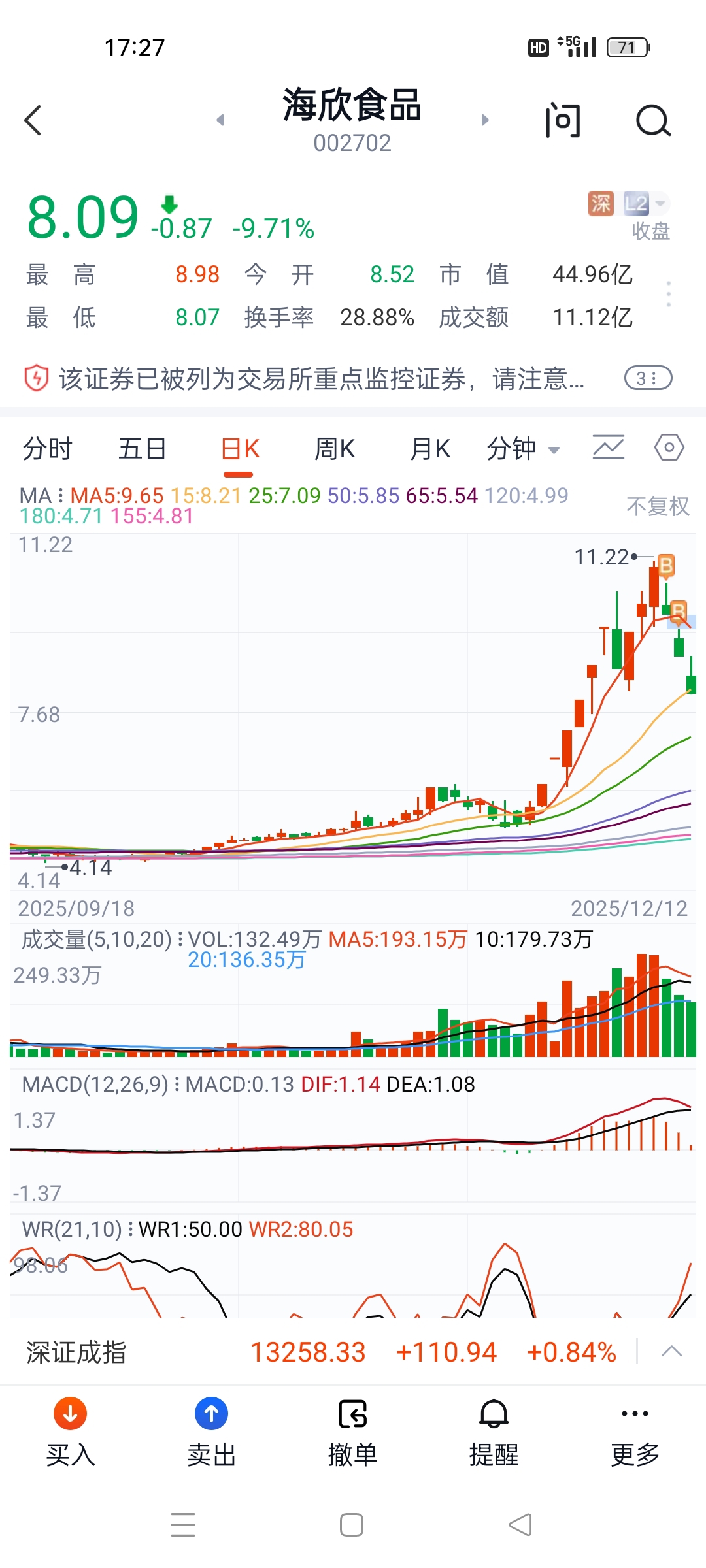Expand the index bar up chevron
The height and width of the screenshot is (1568, 706).
pyautogui.click(x=671, y=1352)
